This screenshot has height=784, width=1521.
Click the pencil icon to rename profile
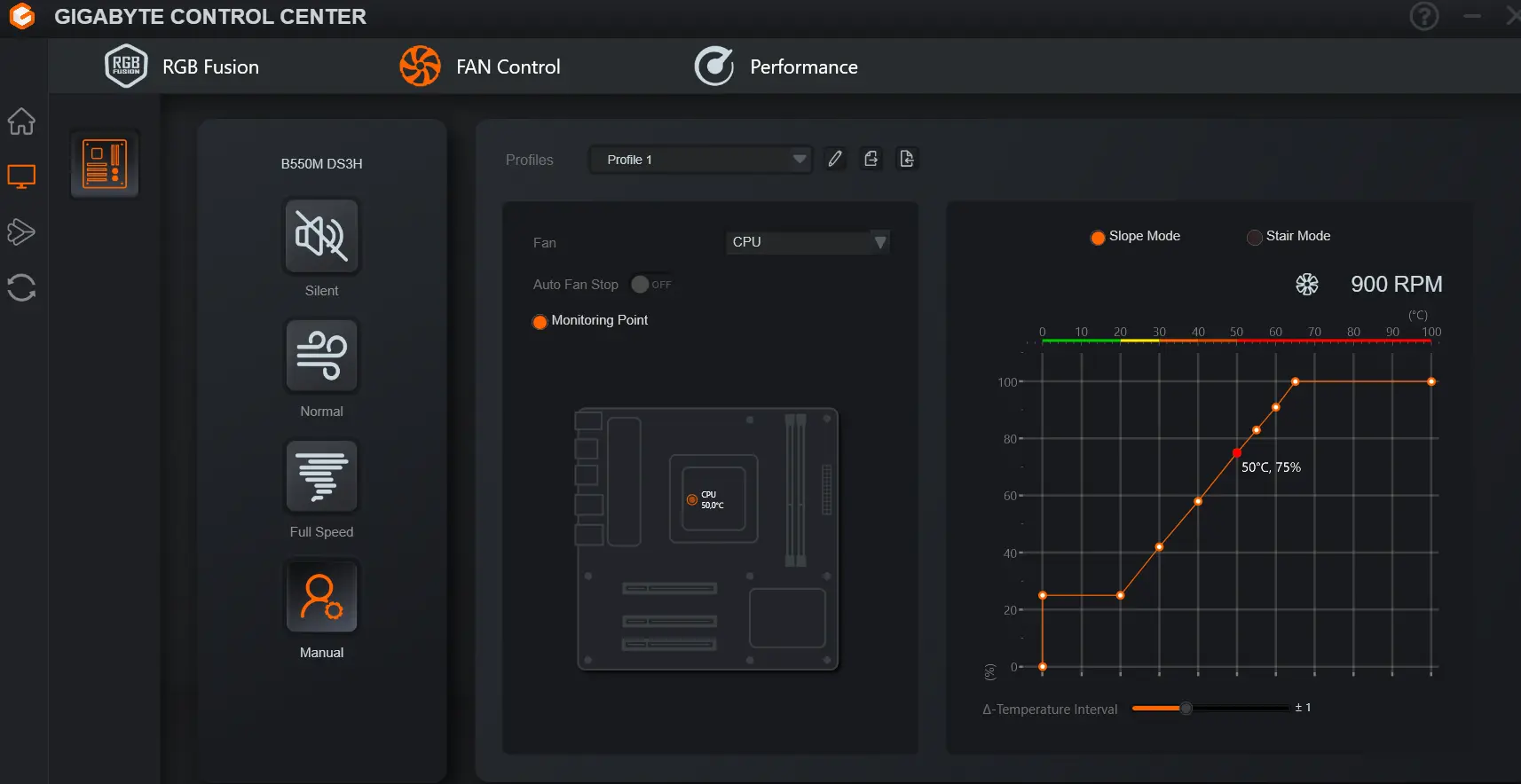point(835,159)
